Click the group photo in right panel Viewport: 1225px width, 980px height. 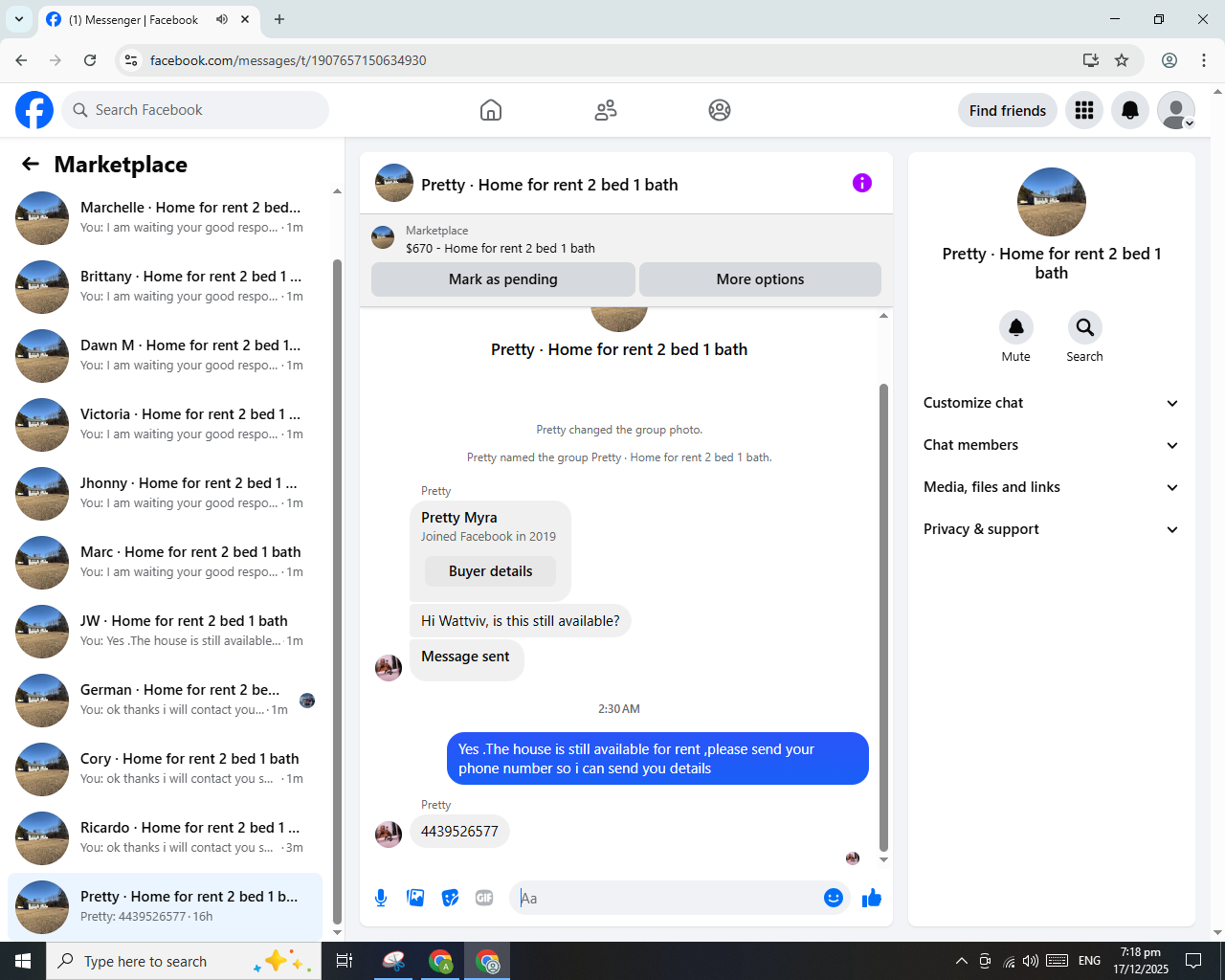pos(1052,202)
